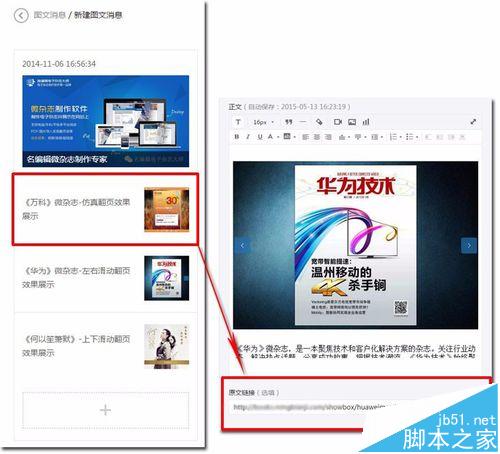Click the background color icon

pyautogui.click(x=287, y=136)
